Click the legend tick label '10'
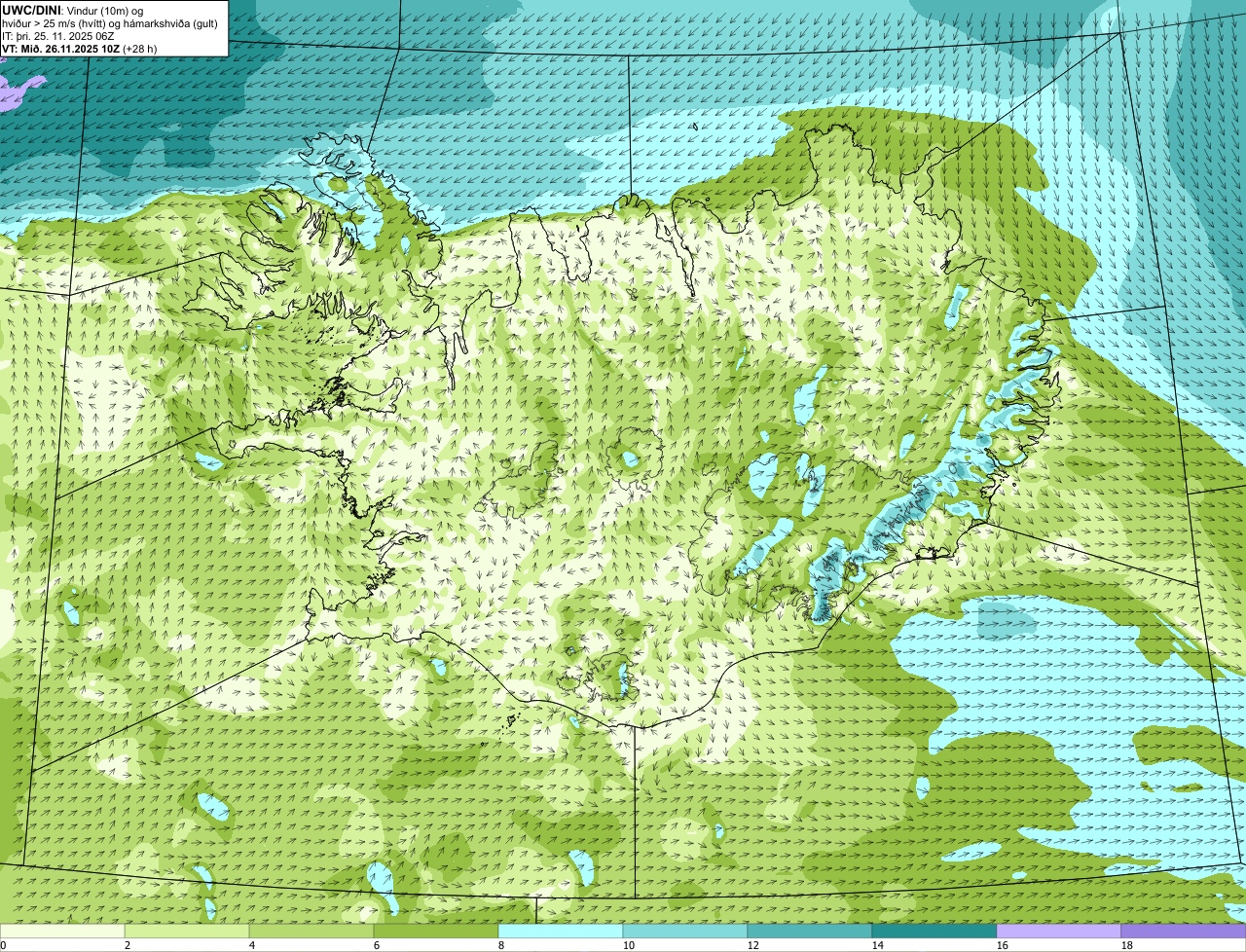The image size is (1246, 952). (629, 945)
